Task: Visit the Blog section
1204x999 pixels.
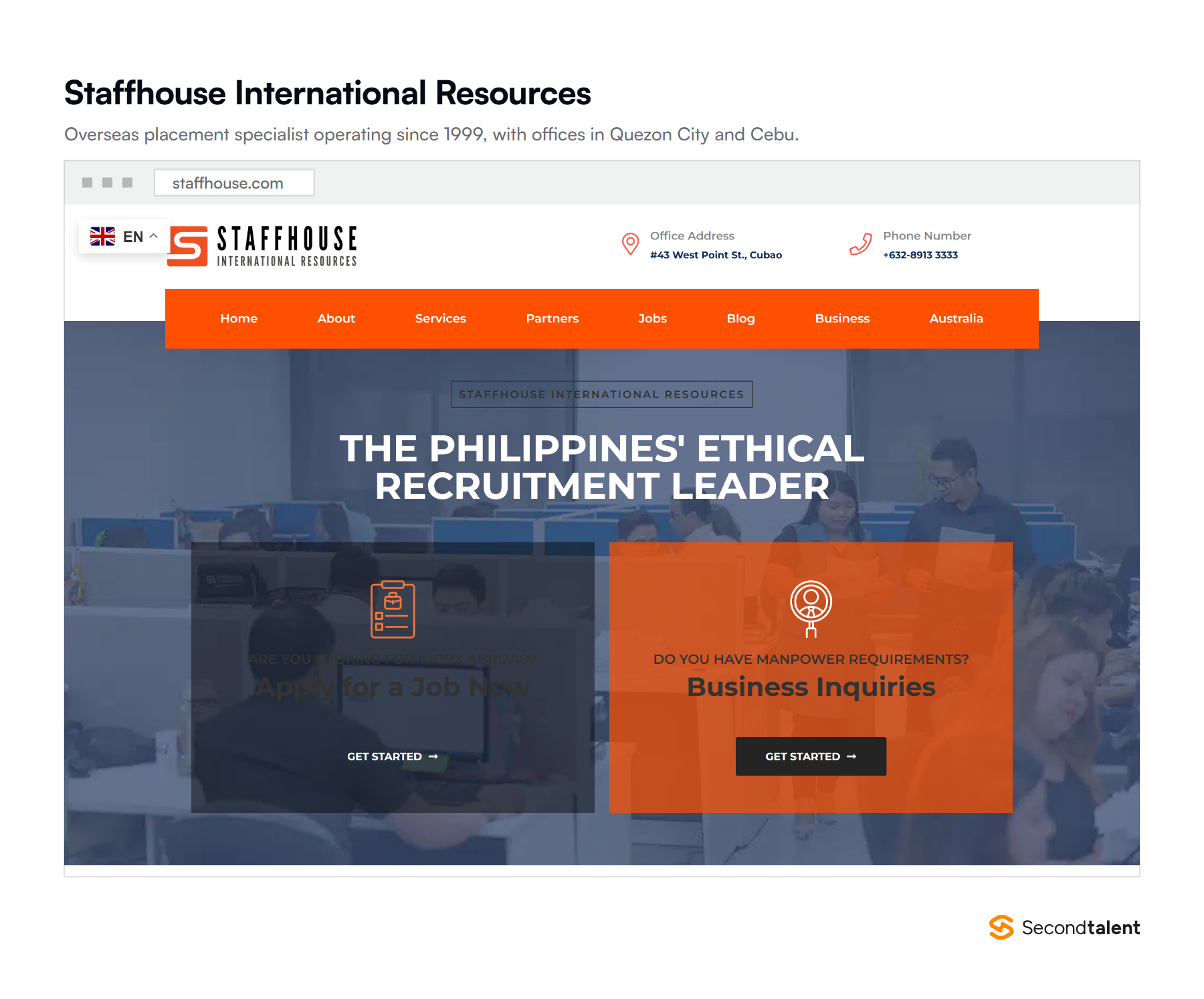Action: coord(740,318)
